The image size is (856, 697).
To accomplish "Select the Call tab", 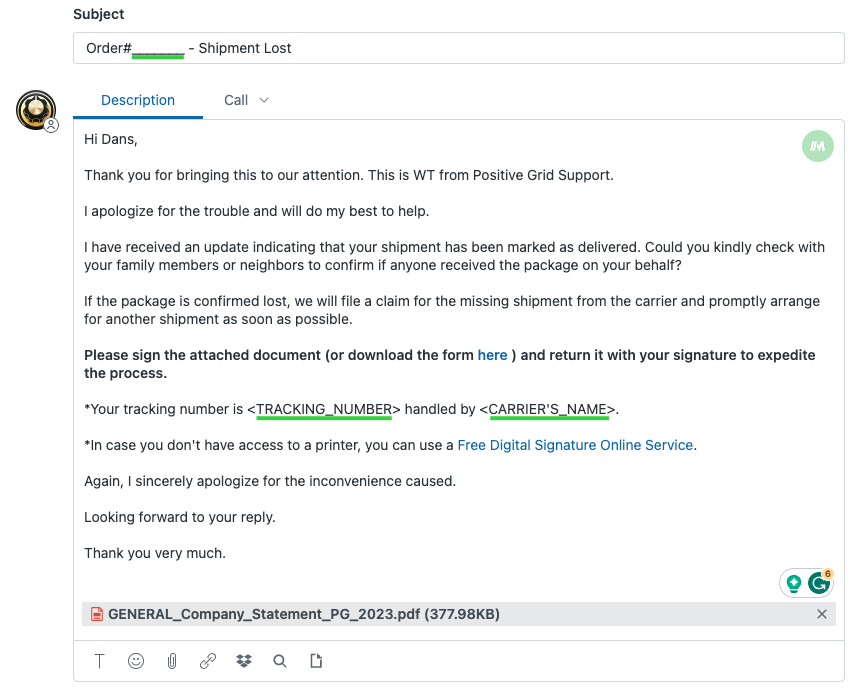I will pyautogui.click(x=236, y=100).
